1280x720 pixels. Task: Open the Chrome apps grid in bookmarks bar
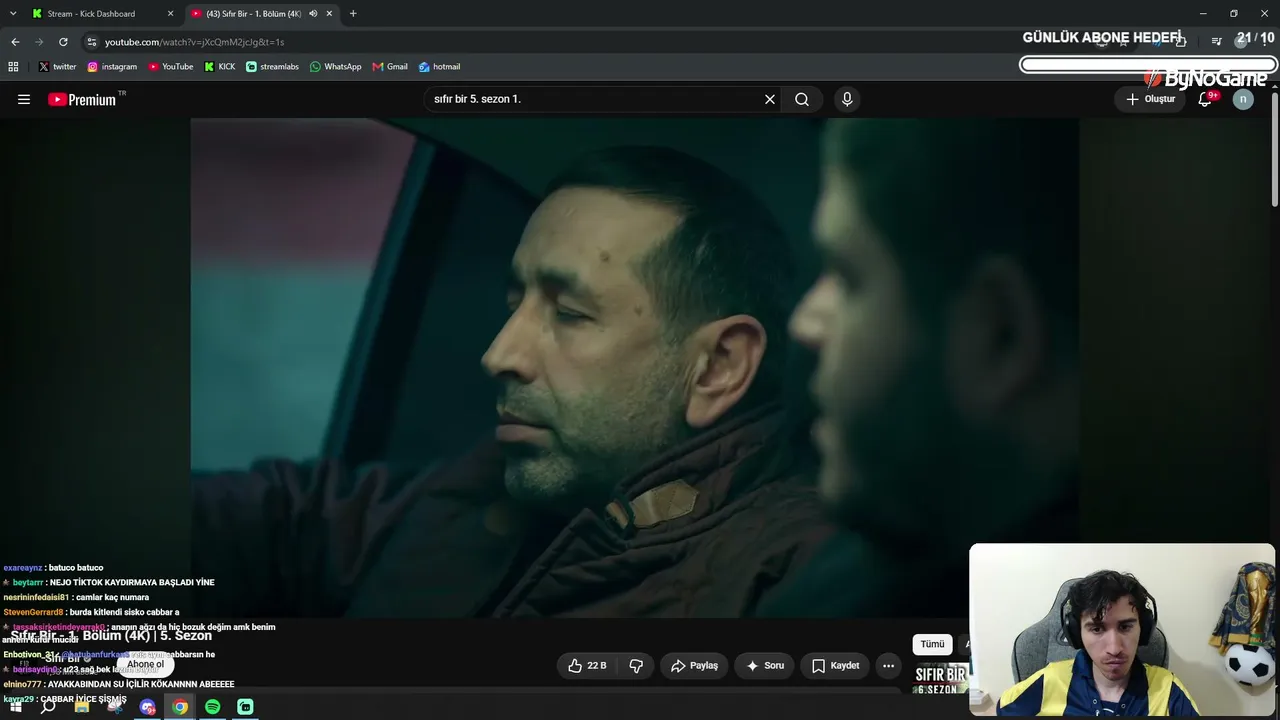pos(13,67)
